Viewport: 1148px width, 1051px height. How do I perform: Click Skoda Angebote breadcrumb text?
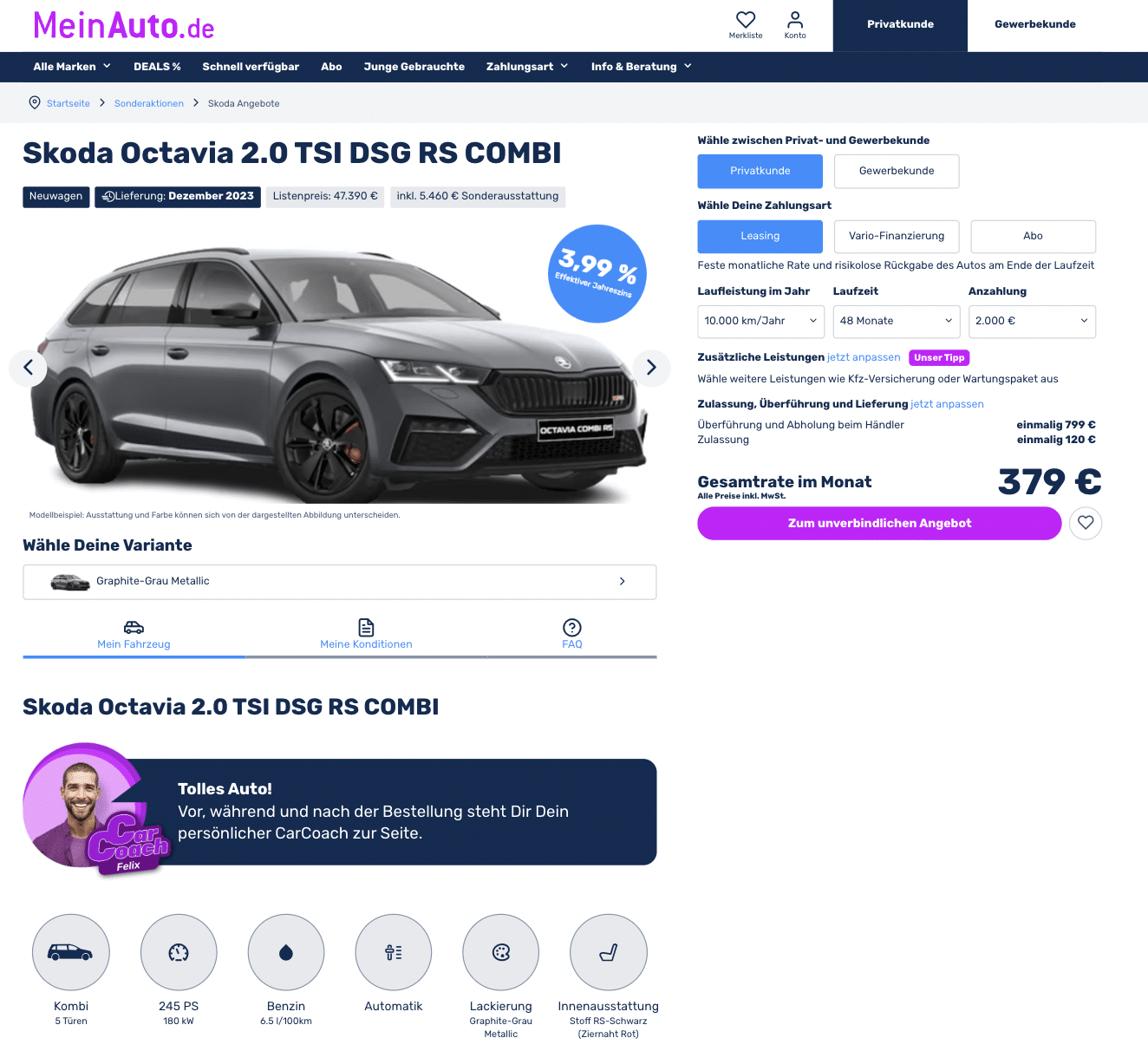coord(244,103)
